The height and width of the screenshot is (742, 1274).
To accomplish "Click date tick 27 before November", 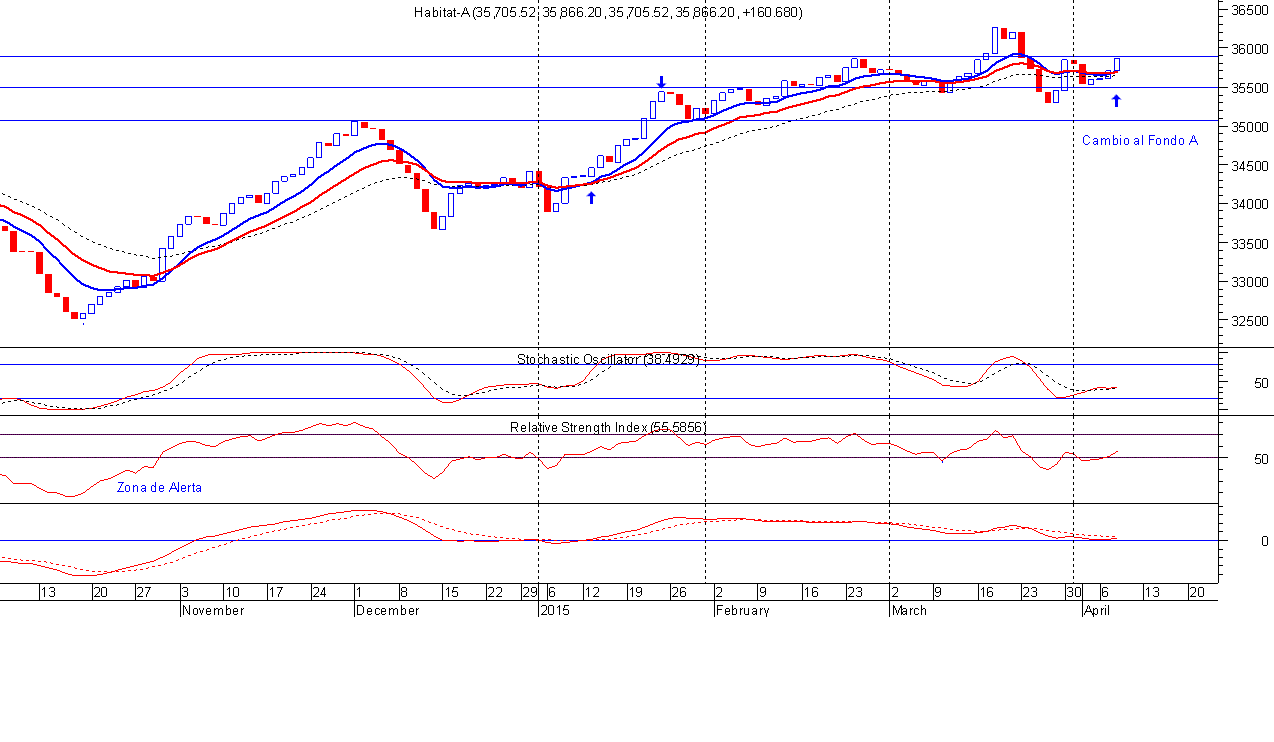I will (x=143, y=592).
